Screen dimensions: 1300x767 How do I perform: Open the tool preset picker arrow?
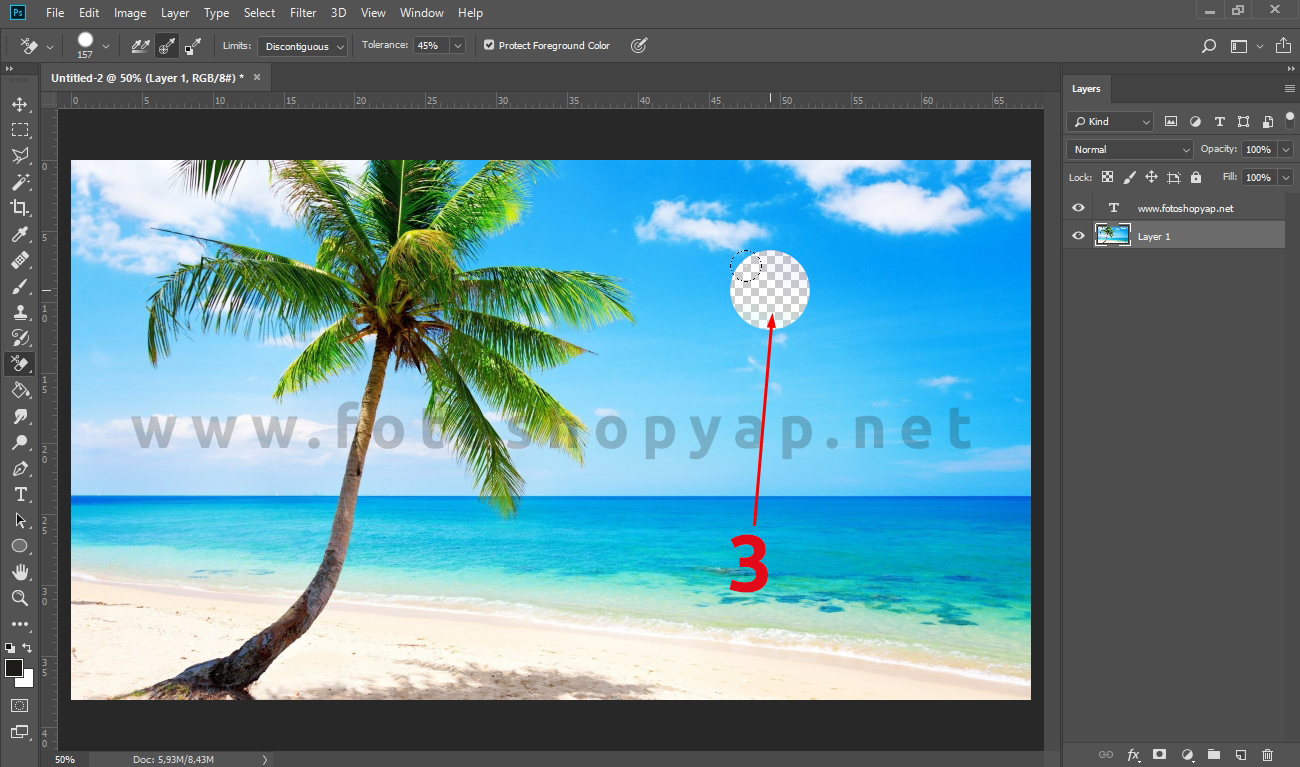click(50, 46)
